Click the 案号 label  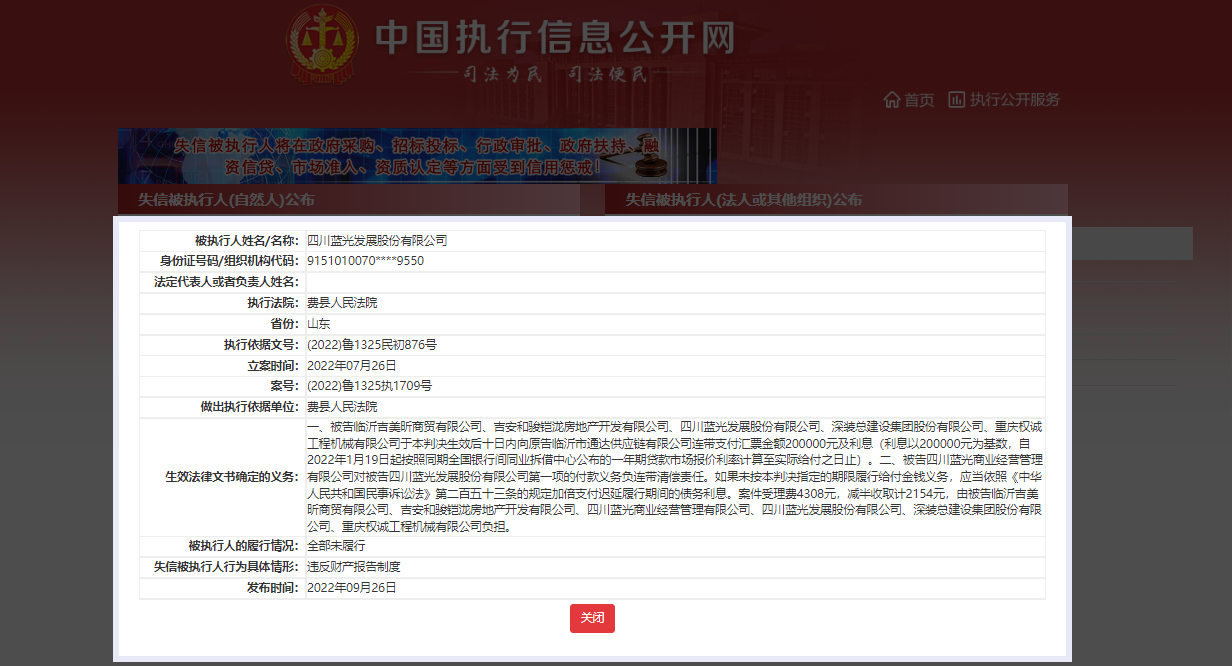click(285, 386)
